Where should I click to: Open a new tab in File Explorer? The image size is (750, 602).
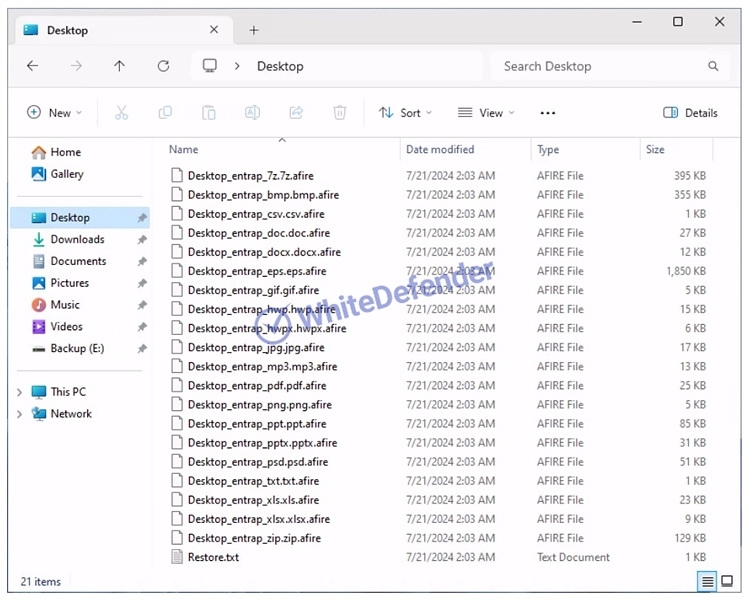point(253,30)
